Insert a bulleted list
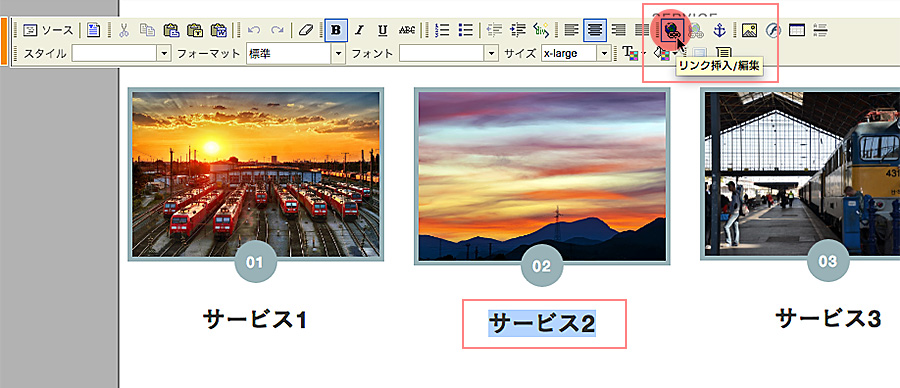900x388 pixels. click(x=465, y=30)
